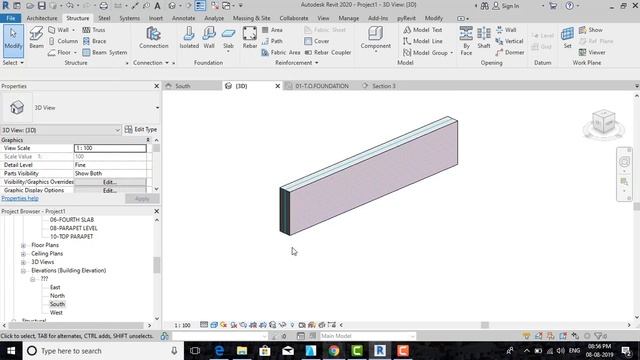Collapse the Elevations (Building Elevation) node
This screenshot has height=360, width=640.
[23, 271]
